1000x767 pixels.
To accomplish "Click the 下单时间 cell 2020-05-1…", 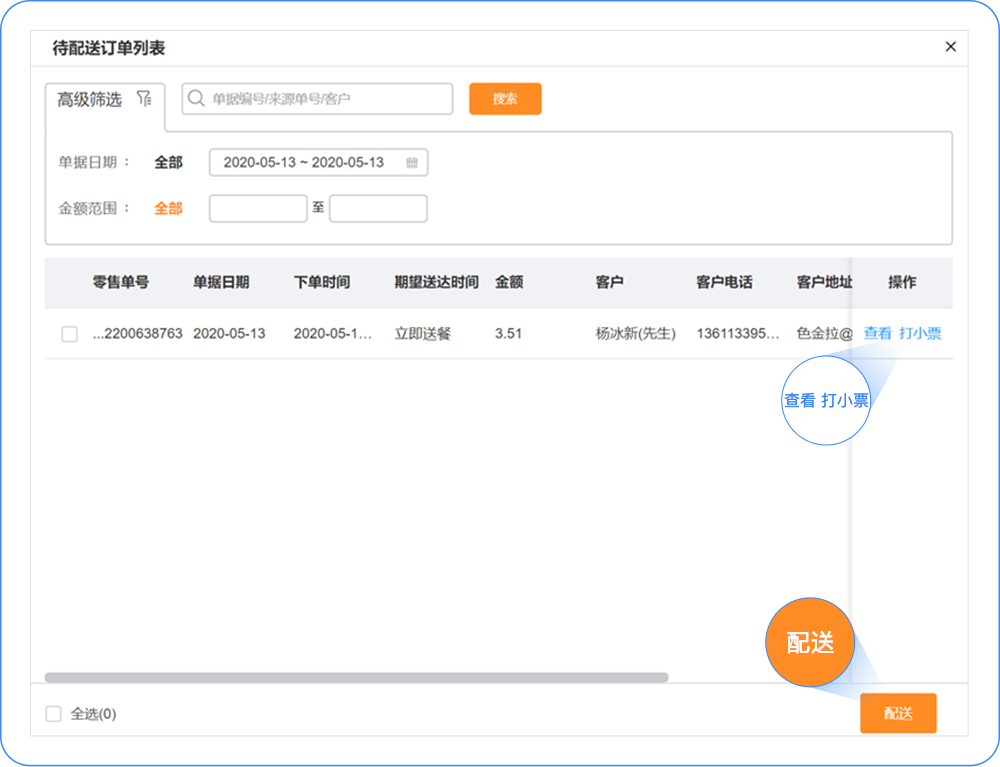I will [x=333, y=333].
